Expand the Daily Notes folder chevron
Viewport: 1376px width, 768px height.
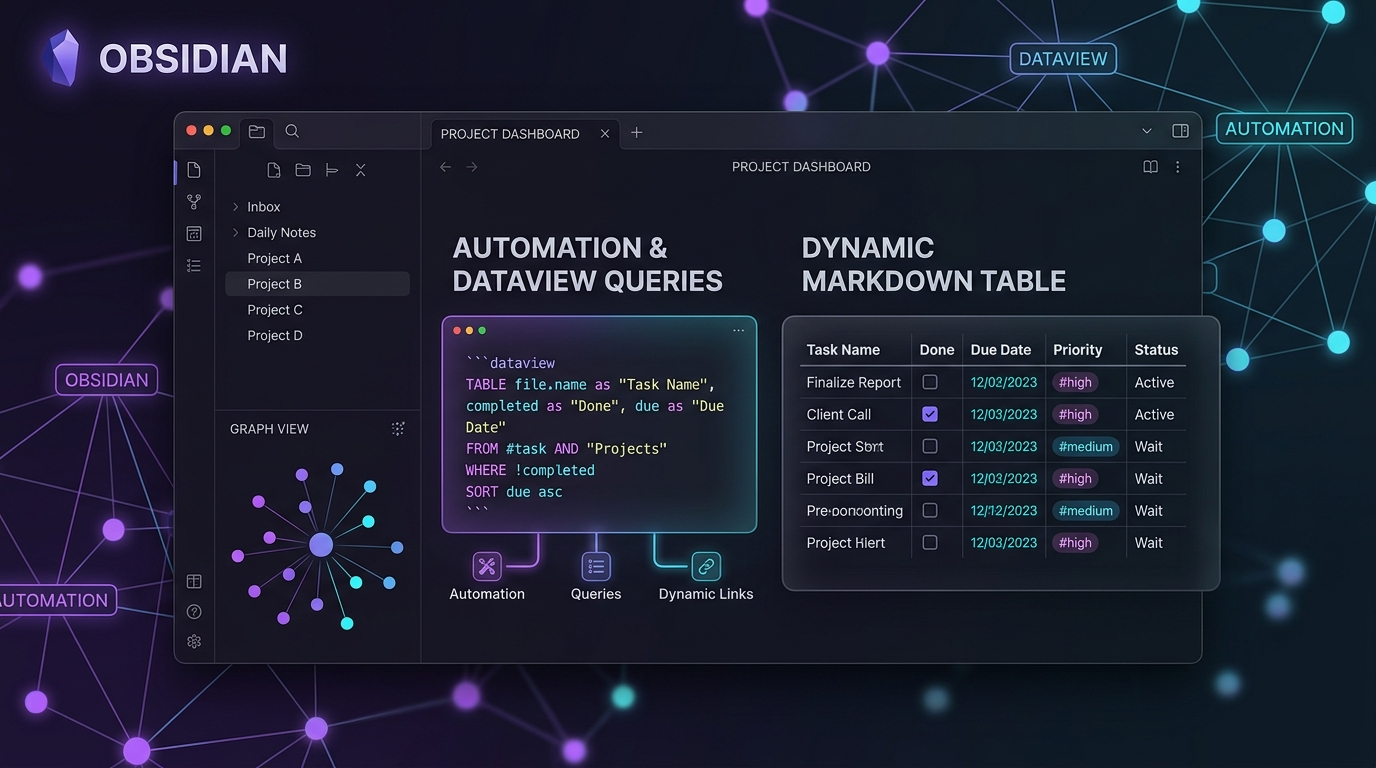(x=236, y=233)
